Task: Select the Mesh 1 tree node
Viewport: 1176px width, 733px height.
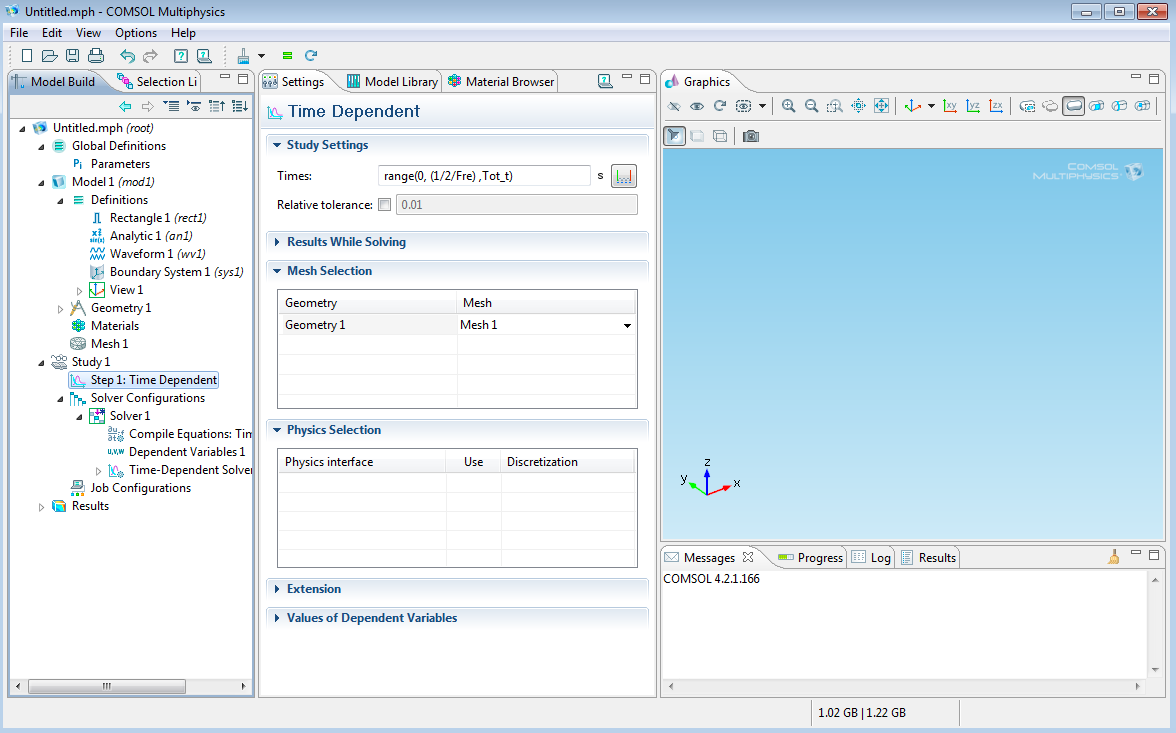Action: click(x=110, y=344)
